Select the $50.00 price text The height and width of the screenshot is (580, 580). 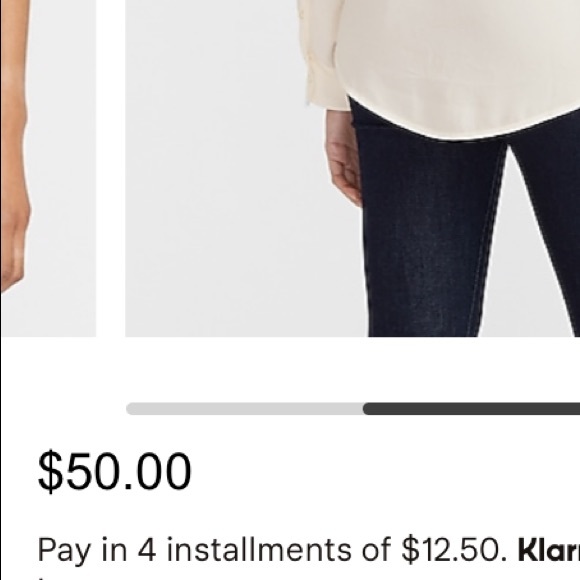pyautogui.click(x=114, y=472)
